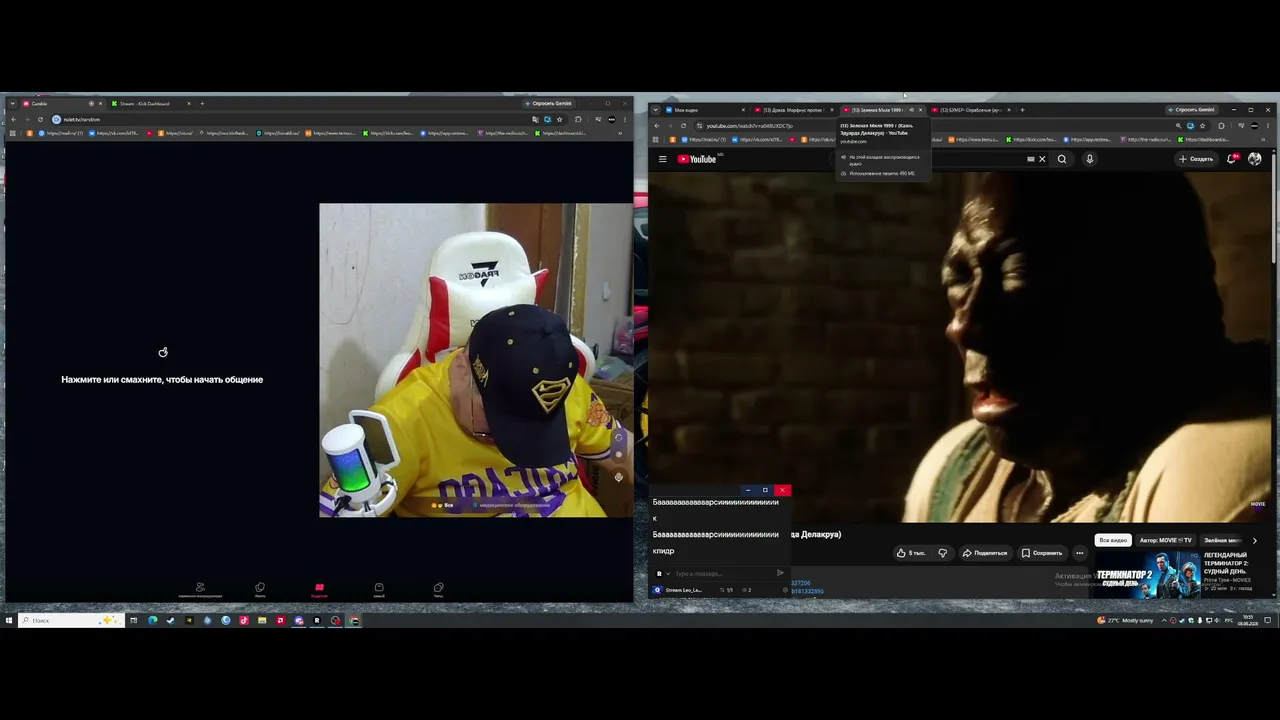Type a message in chat input field
The height and width of the screenshot is (720, 1280).
click(723, 574)
